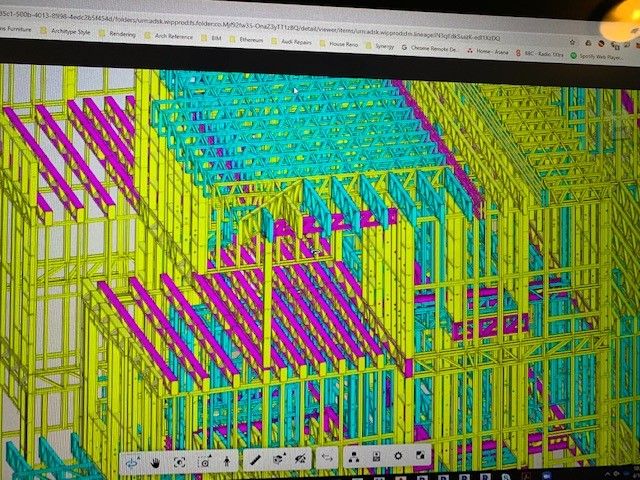Start the First Person walk tool

click(227, 461)
